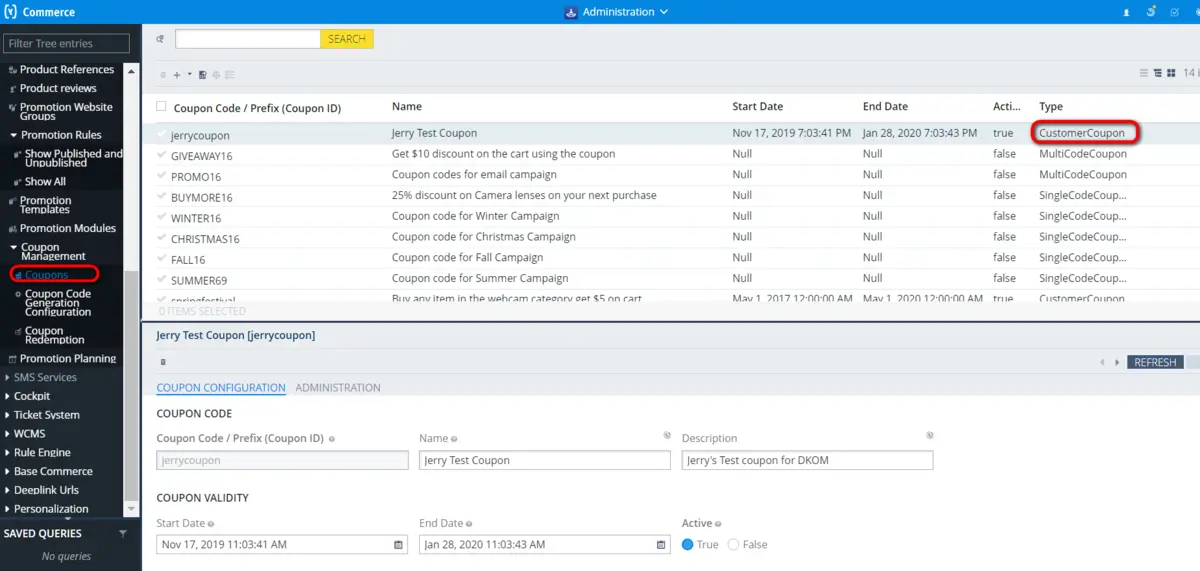The image size is (1200, 571).
Task: Toggle advanced search mode icon beside search box
Action: [161, 39]
